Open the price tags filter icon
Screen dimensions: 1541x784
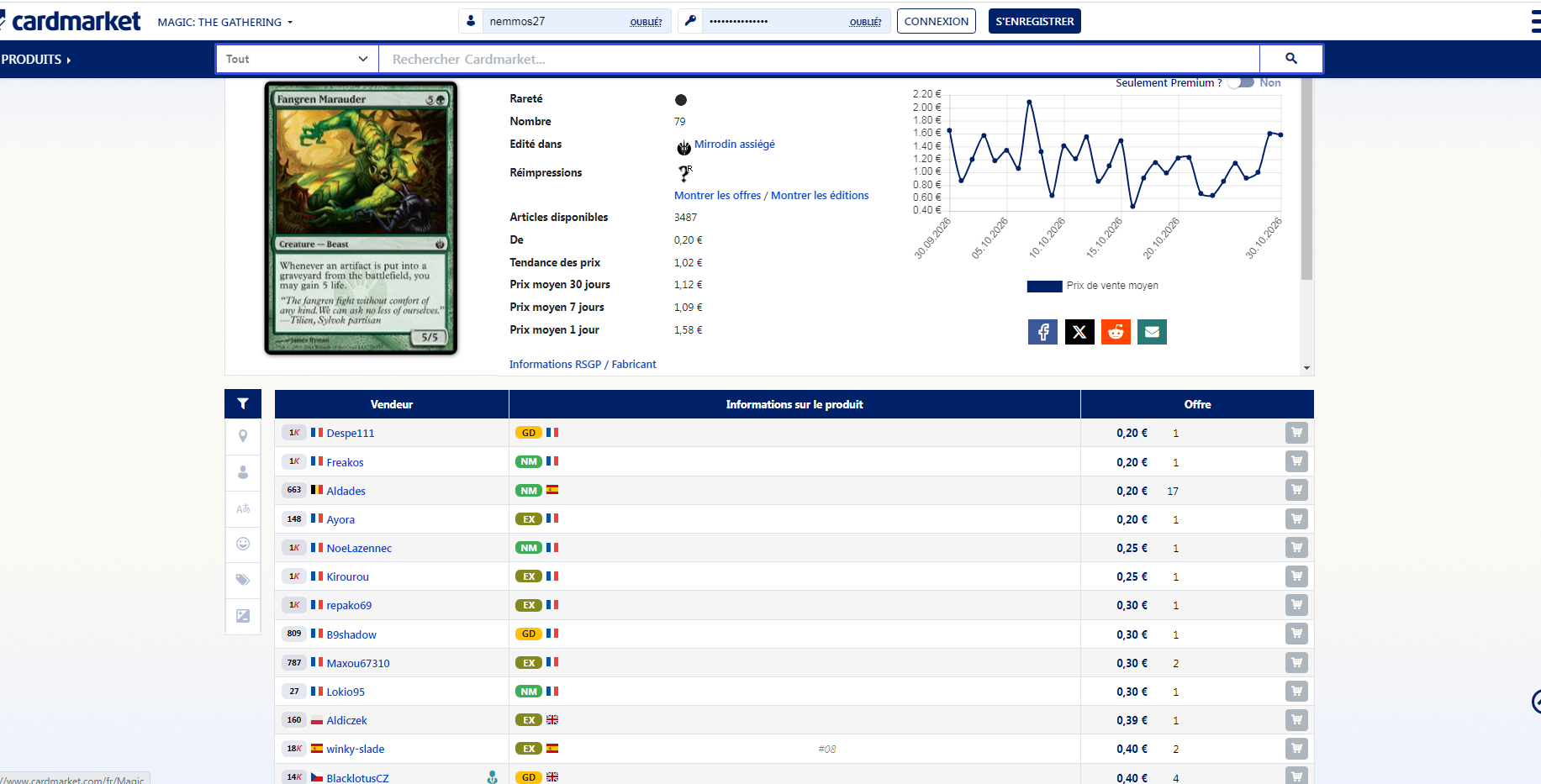pos(243,580)
